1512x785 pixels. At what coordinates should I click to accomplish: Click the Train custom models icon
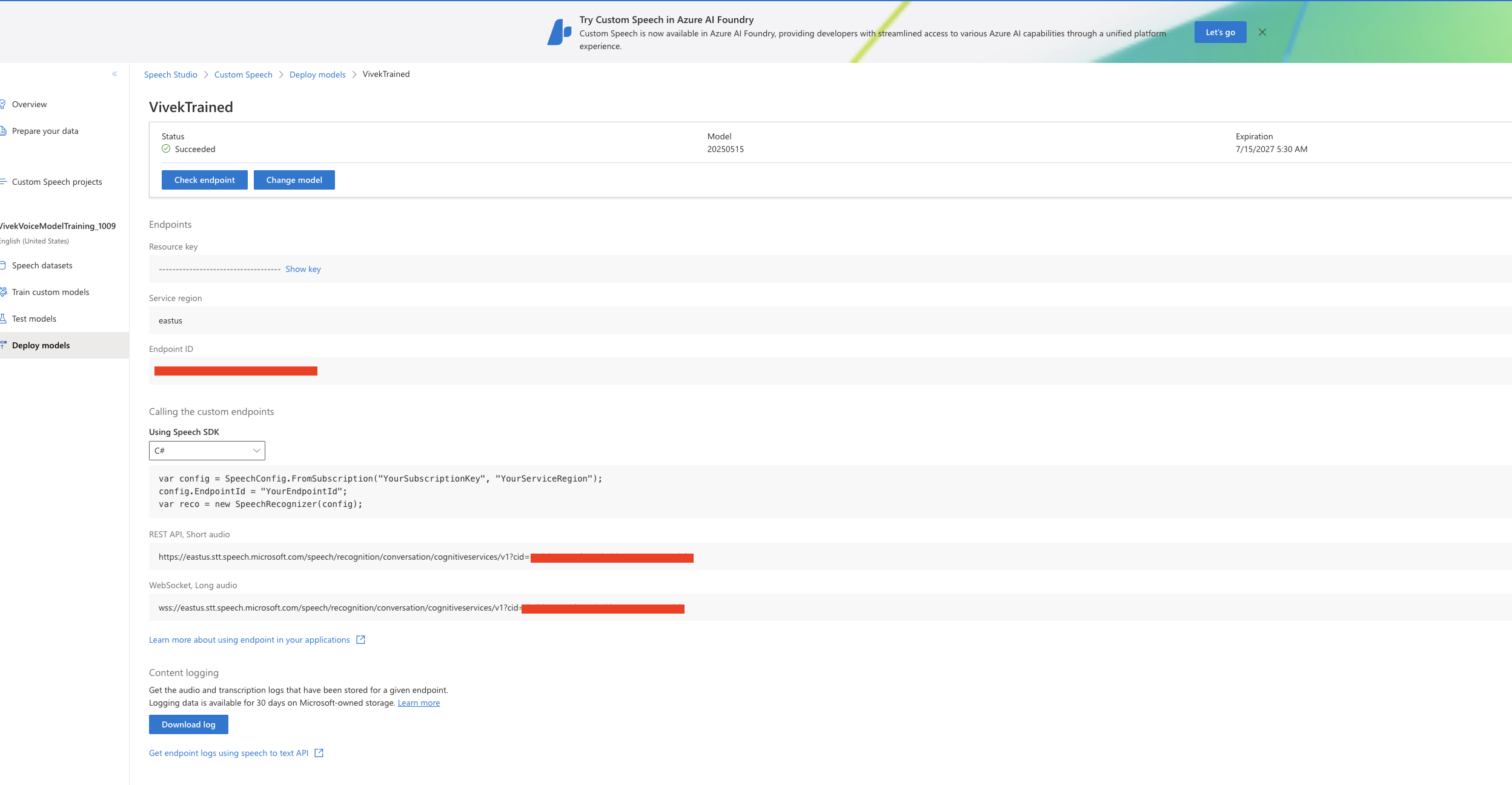(x=3, y=292)
